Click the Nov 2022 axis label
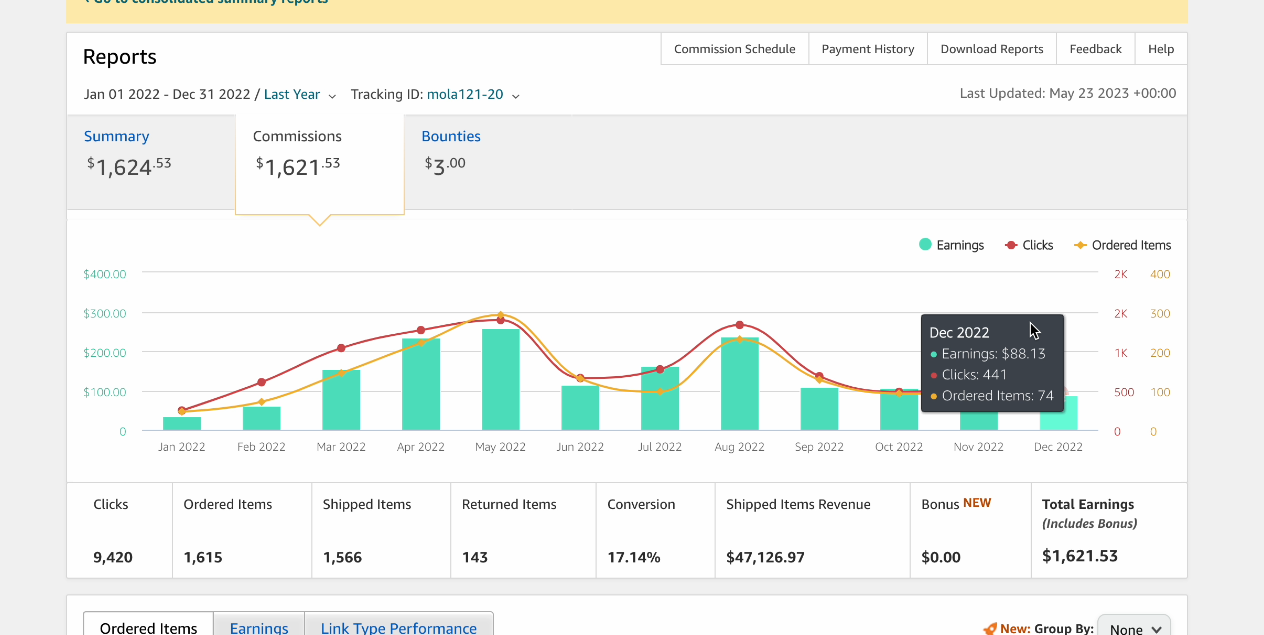 tap(979, 447)
